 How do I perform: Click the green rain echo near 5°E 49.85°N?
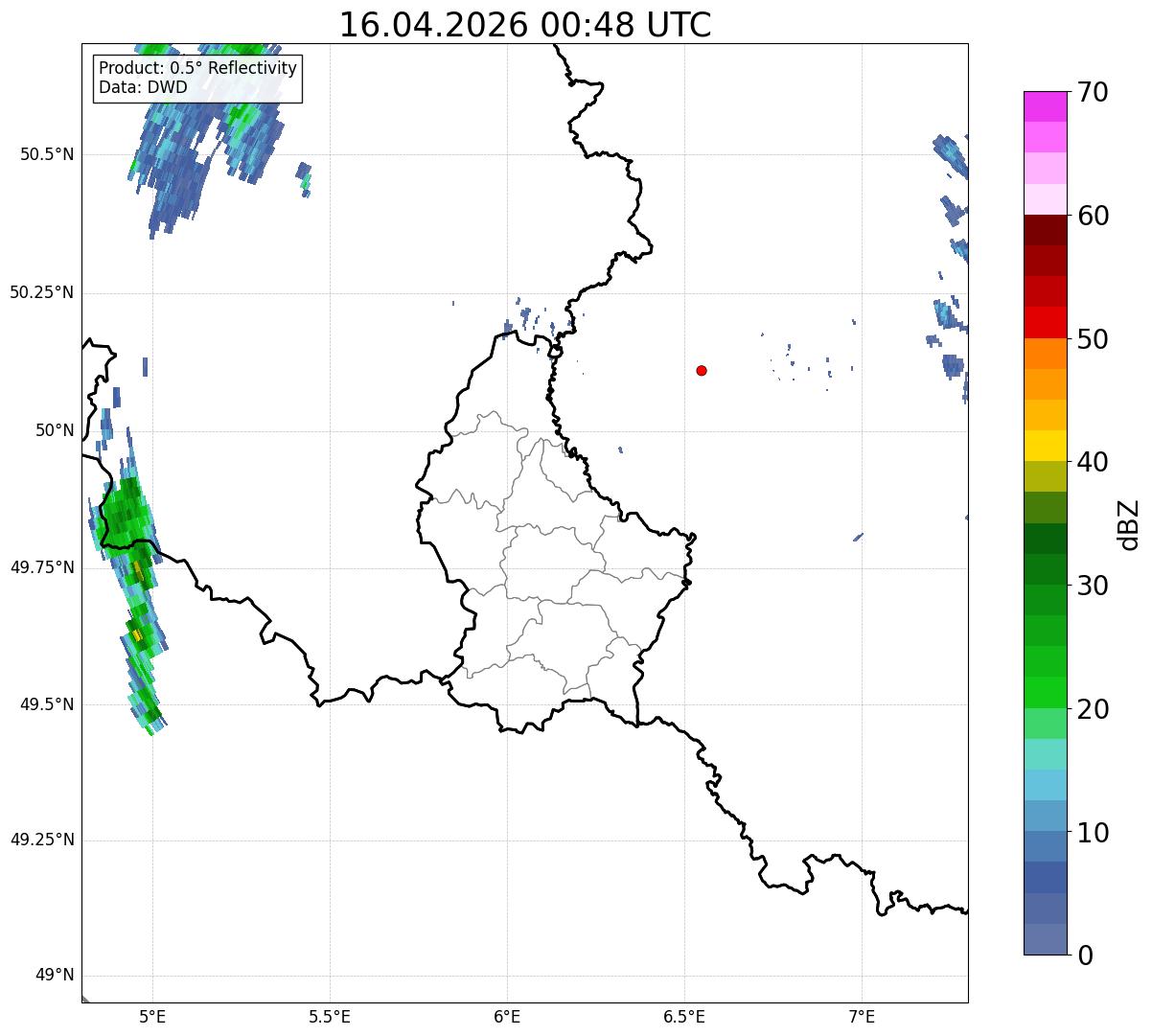123,518
